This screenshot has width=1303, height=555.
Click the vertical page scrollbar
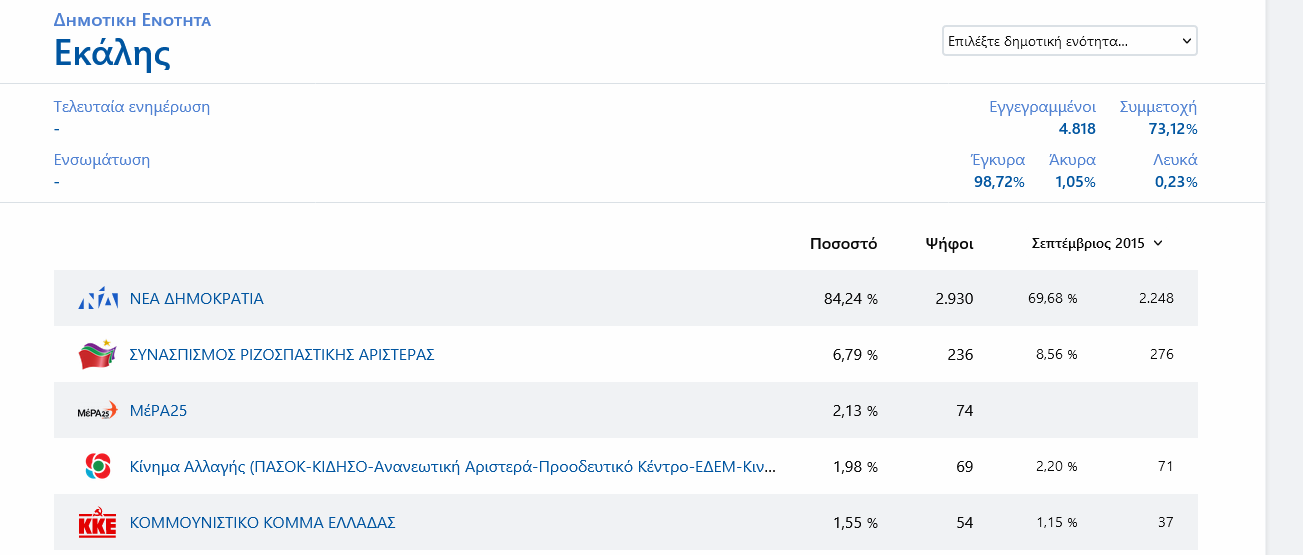tap(1284, 277)
